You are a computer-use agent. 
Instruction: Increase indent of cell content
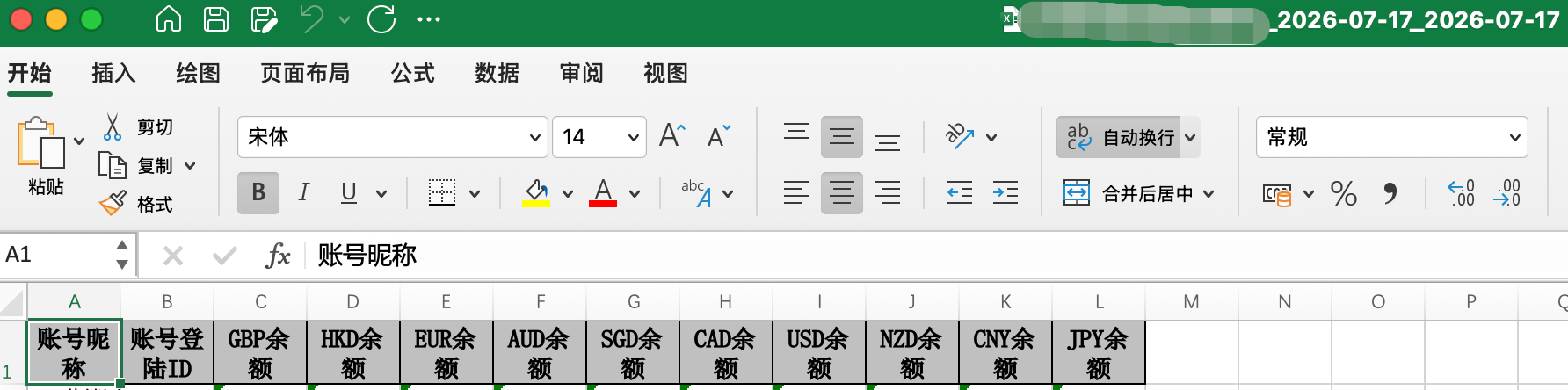[1005, 192]
